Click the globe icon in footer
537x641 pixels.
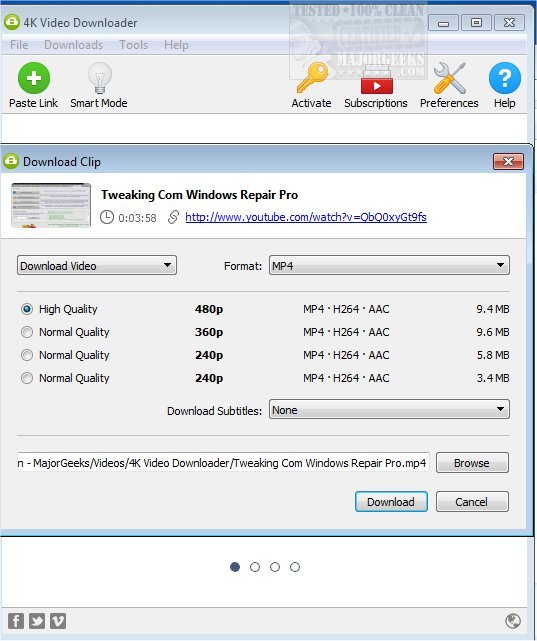pyautogui.click(x=513, y=621)
